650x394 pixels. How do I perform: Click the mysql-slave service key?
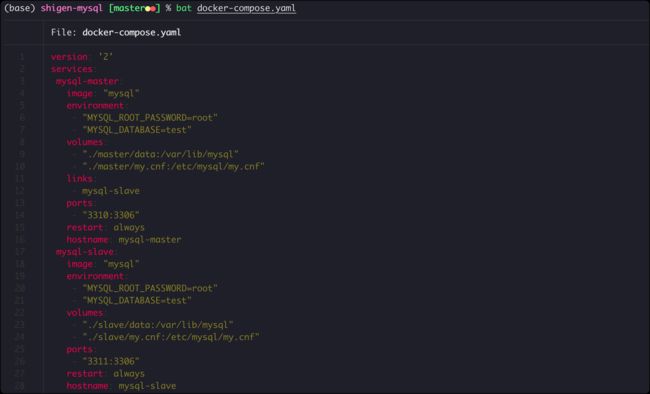click(x=85, y=252)
